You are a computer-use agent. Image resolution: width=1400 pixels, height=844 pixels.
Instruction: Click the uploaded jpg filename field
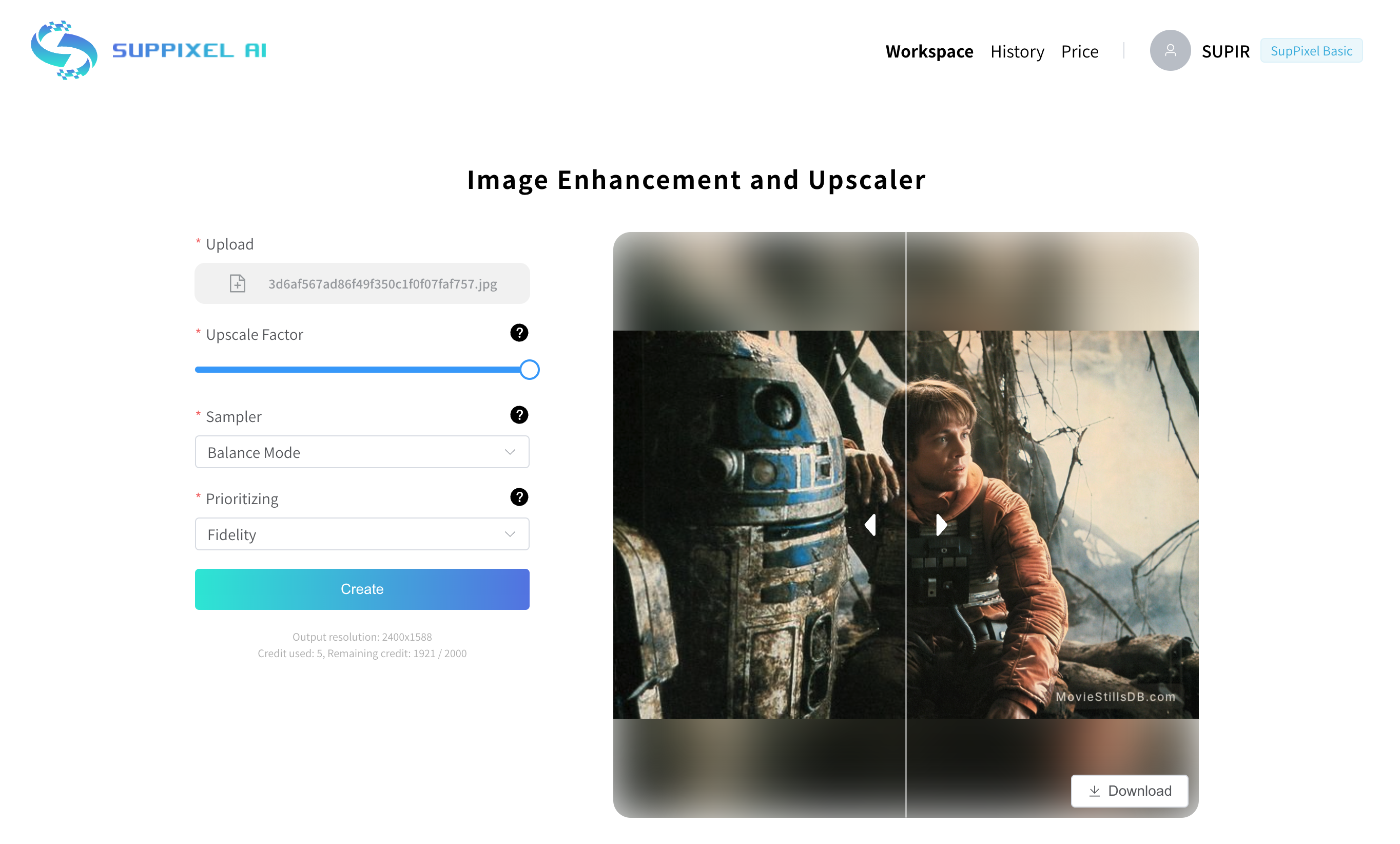[x=382, y=283]
